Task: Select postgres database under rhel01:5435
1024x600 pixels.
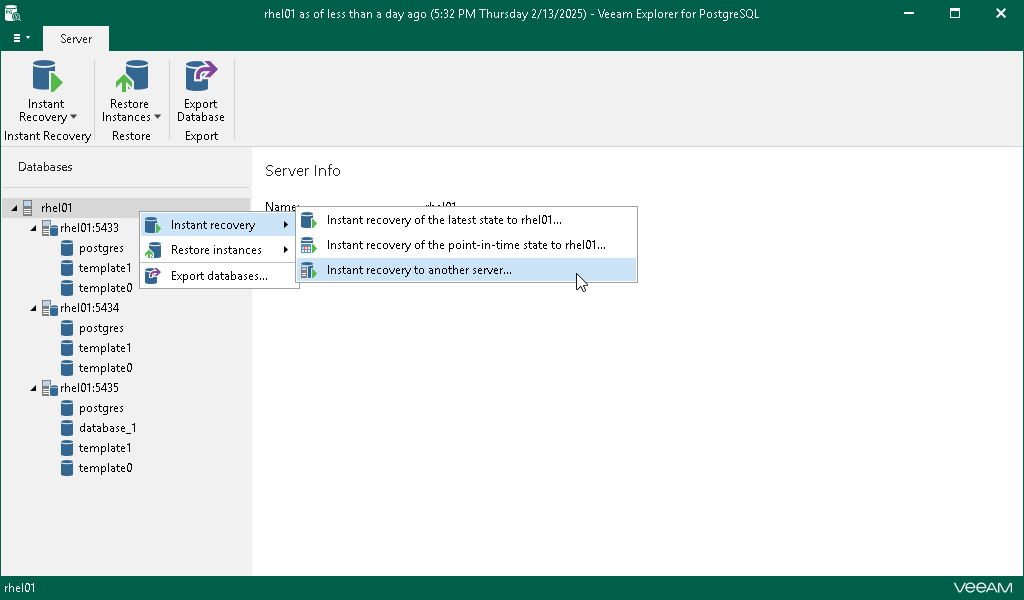Action: point(101,408)
